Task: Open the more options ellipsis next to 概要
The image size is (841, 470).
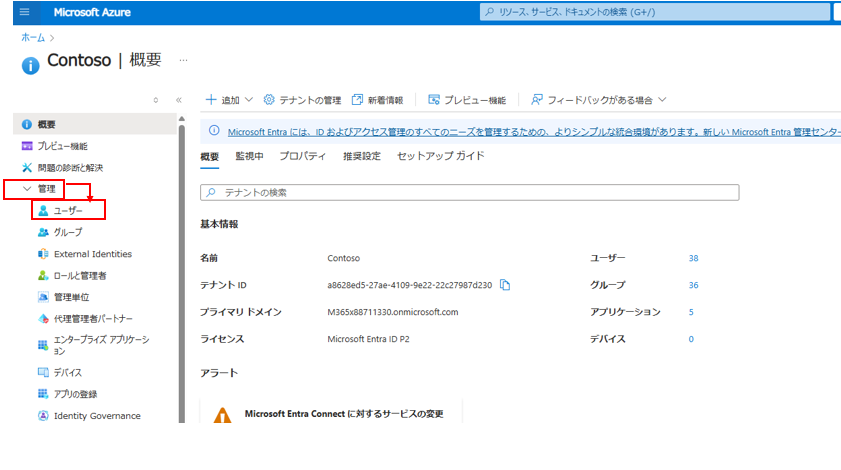Action: pos(183,60)
